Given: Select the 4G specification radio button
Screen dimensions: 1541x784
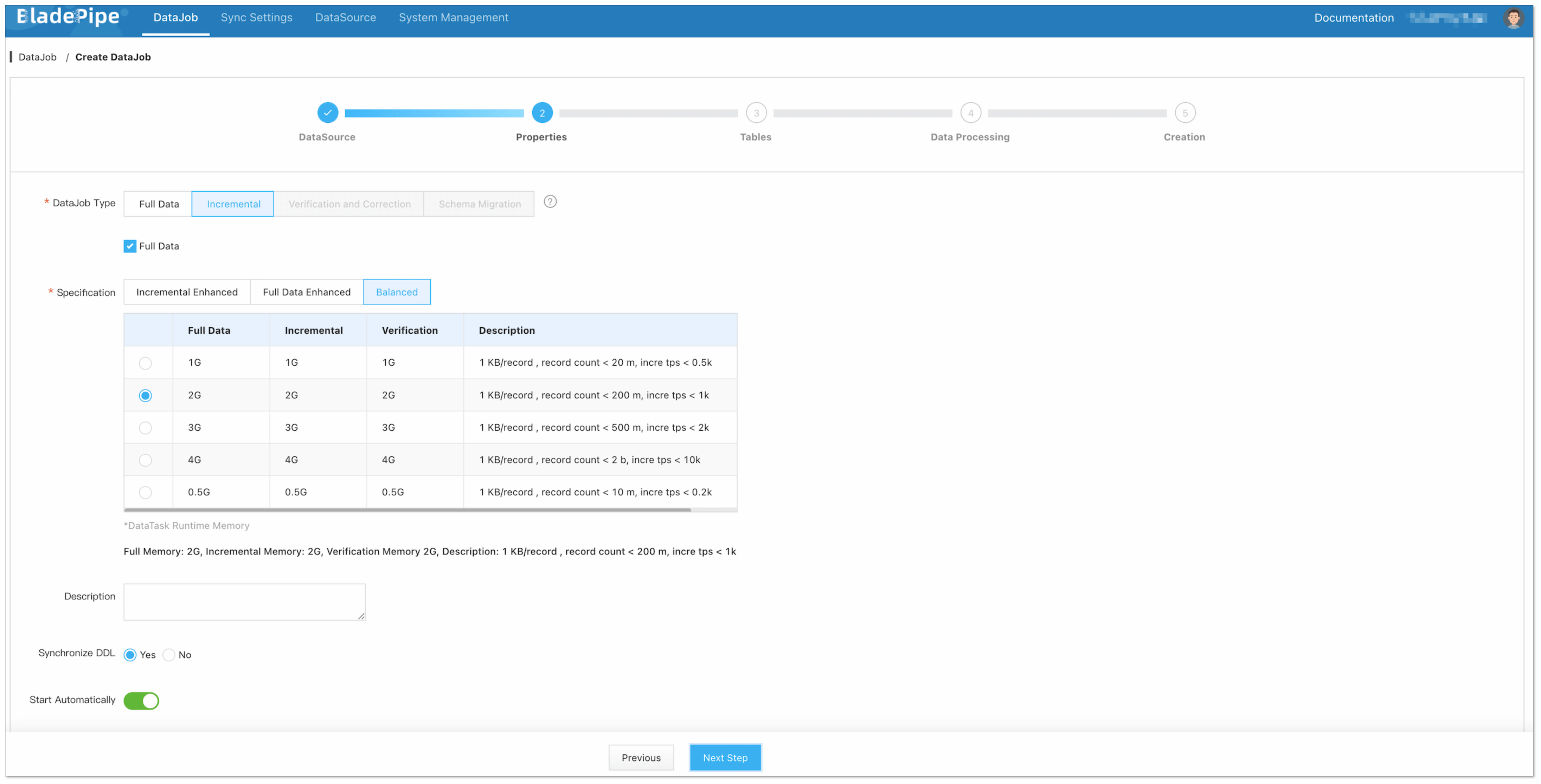Looking at the screenshot, I should point(145,460).
